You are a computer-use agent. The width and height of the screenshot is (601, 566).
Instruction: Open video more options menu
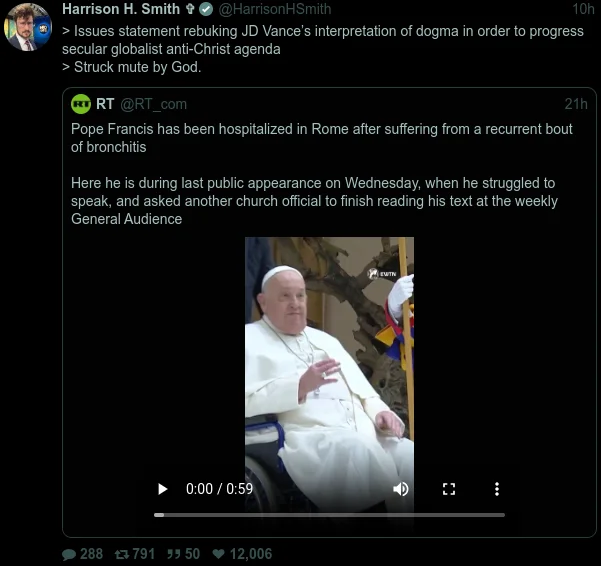pos(497,489)
